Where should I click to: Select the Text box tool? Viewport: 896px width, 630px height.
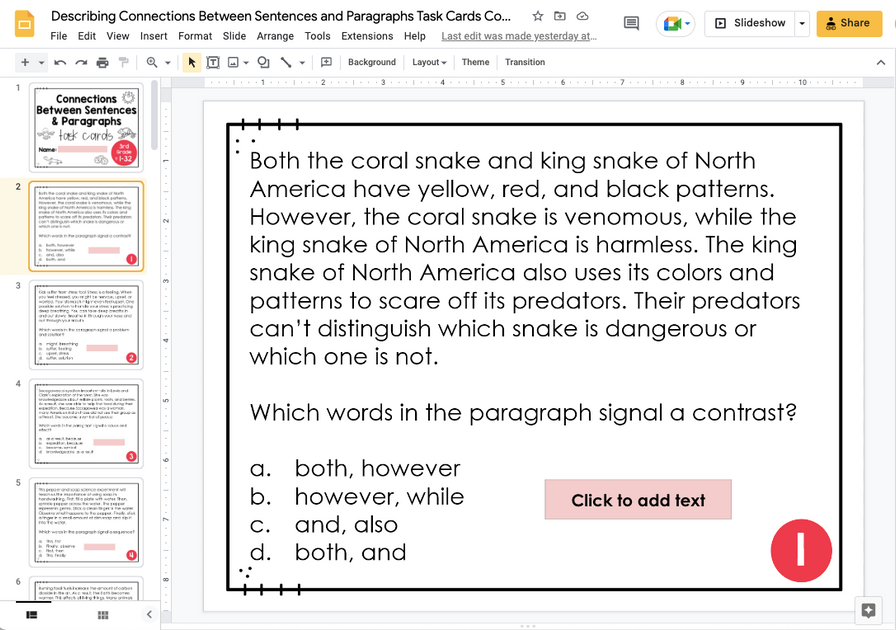point(213,62)
